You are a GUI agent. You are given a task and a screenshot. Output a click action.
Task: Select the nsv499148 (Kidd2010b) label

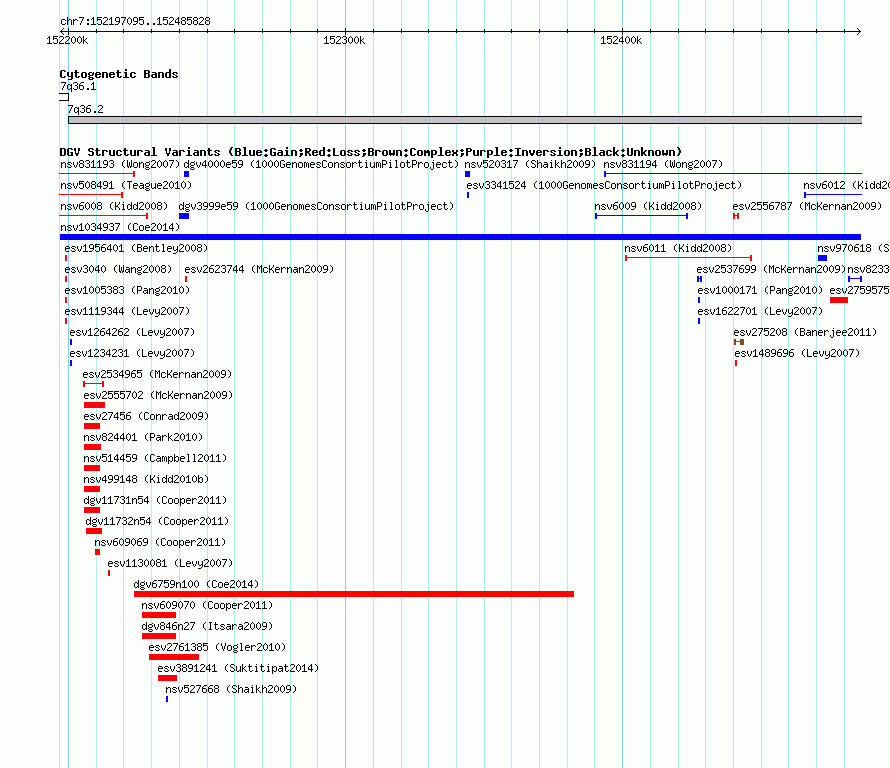(x=146, y=479)
